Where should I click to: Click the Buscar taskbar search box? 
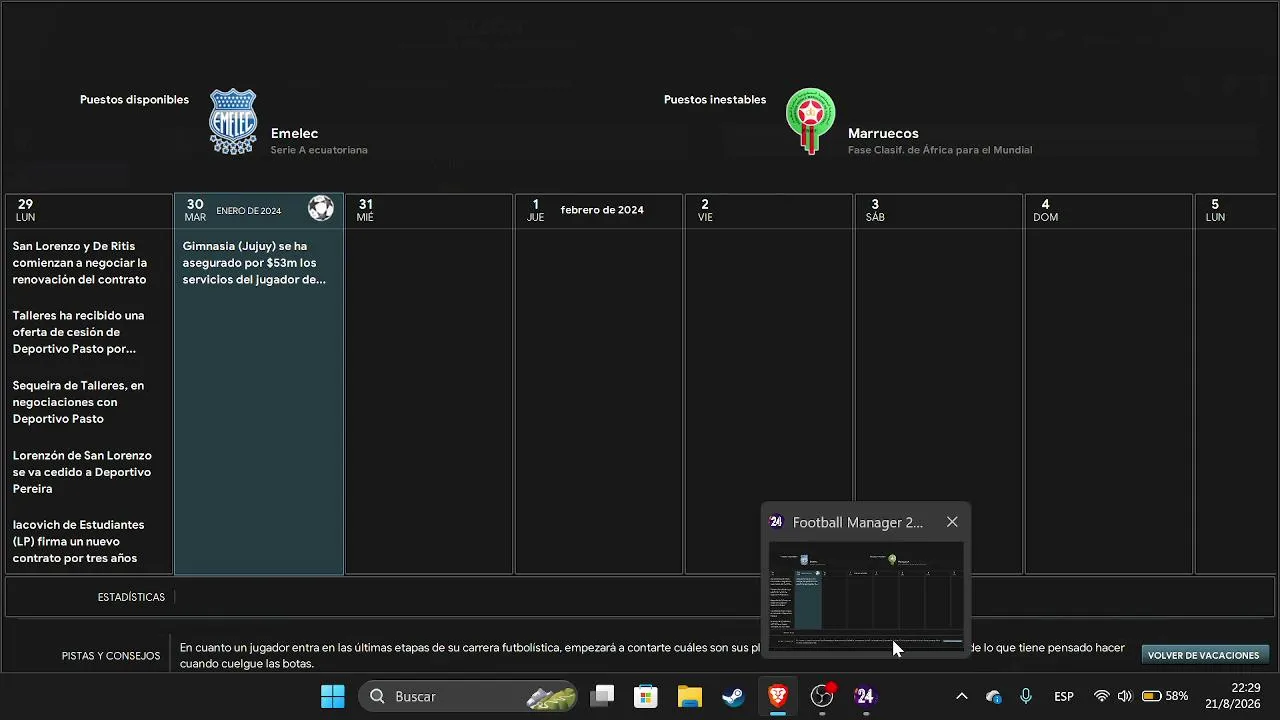pos(470,696)
